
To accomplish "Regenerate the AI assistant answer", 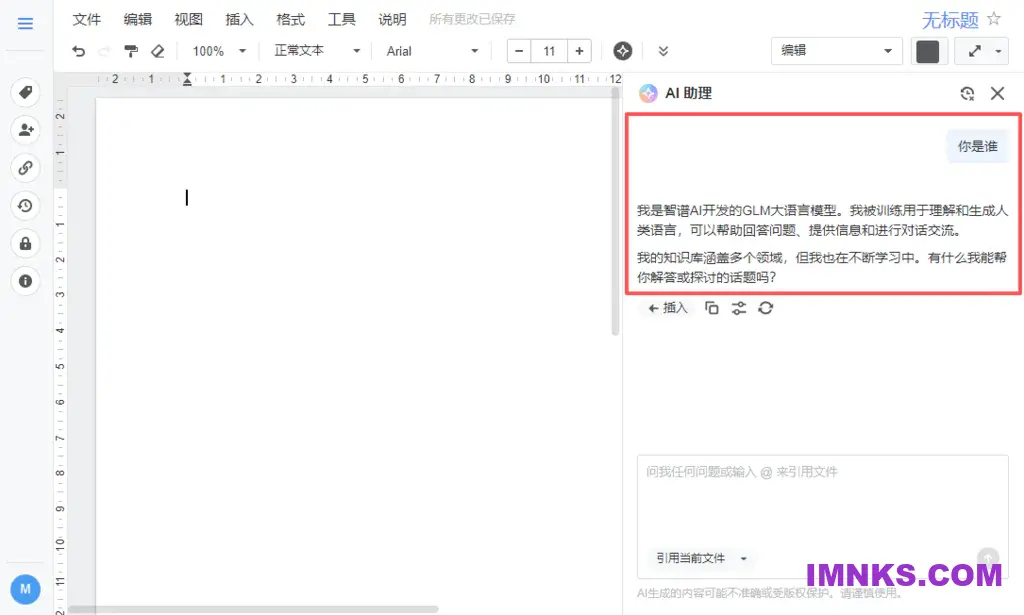I will click(x=763, y=308).
